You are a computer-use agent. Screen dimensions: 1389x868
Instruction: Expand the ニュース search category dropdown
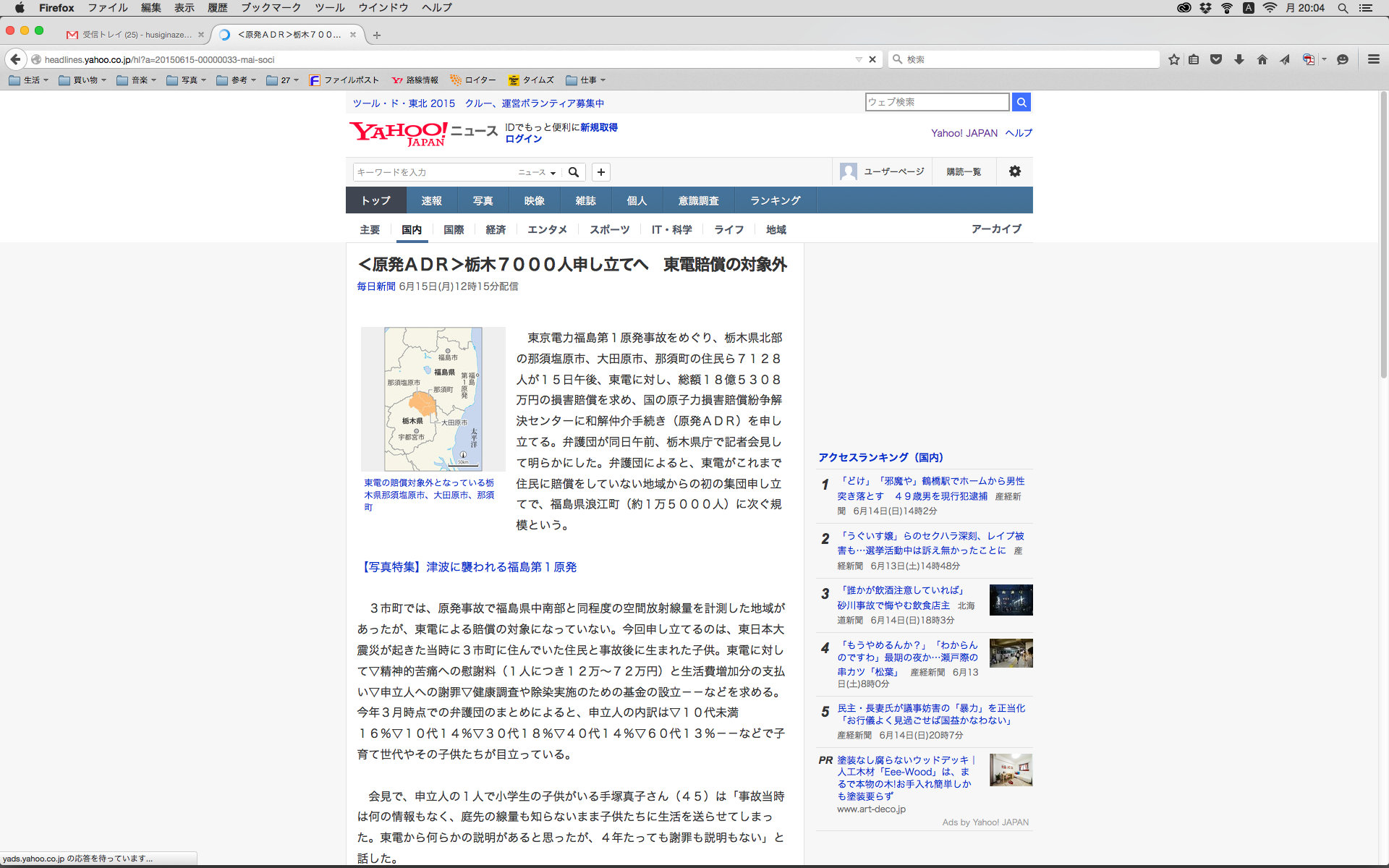tap(538, 172)
